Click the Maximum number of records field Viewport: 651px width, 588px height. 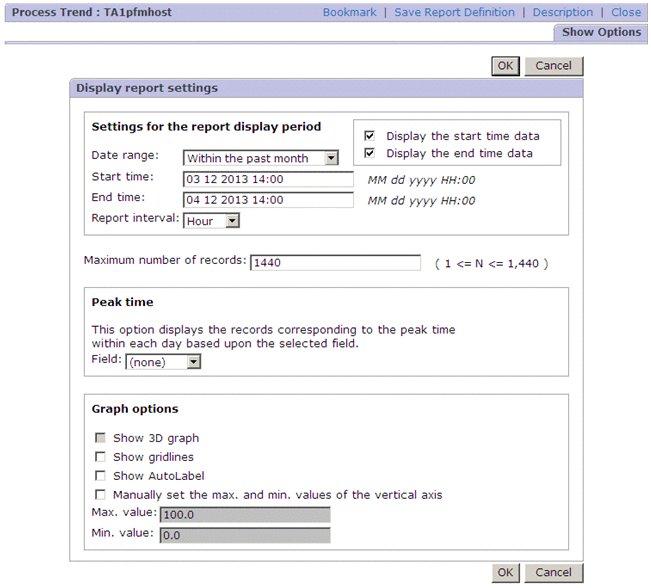coord(335,263)
